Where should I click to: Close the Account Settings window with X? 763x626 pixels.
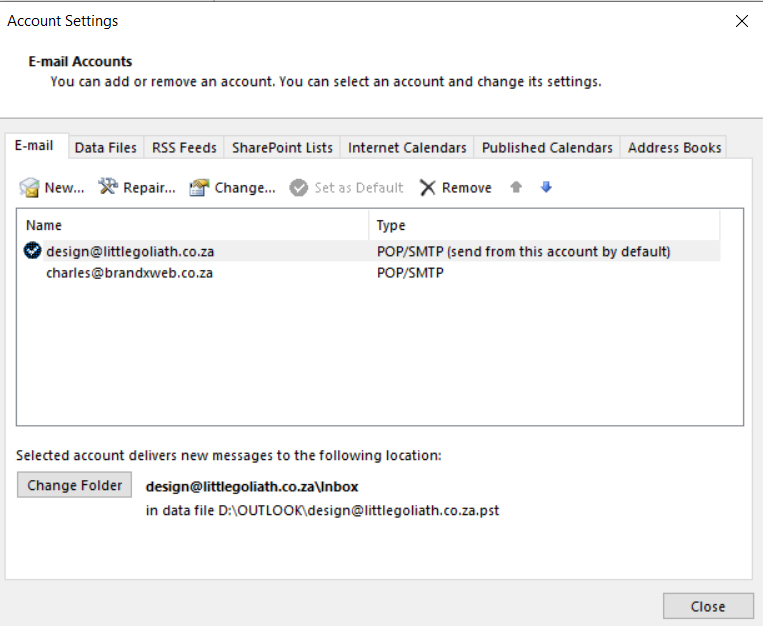[741, 21]
